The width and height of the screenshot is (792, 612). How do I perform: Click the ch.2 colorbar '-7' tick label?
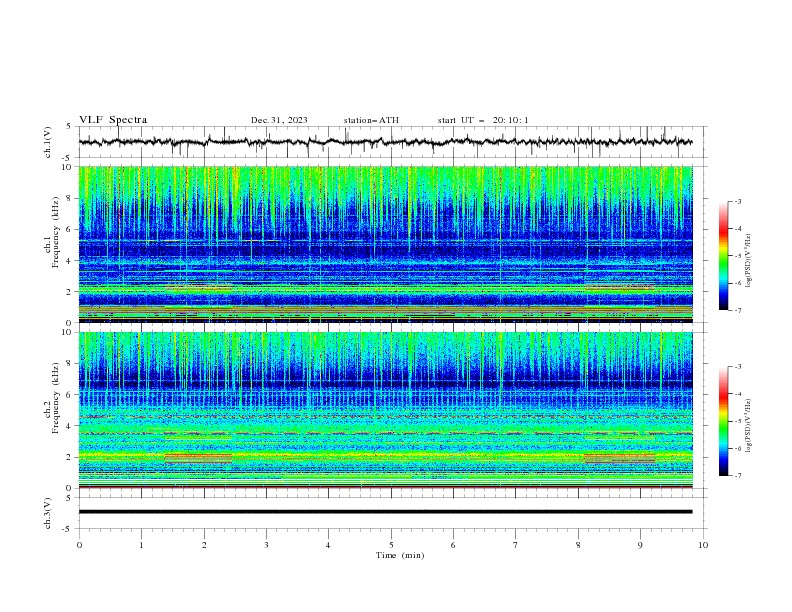[737, 476]
